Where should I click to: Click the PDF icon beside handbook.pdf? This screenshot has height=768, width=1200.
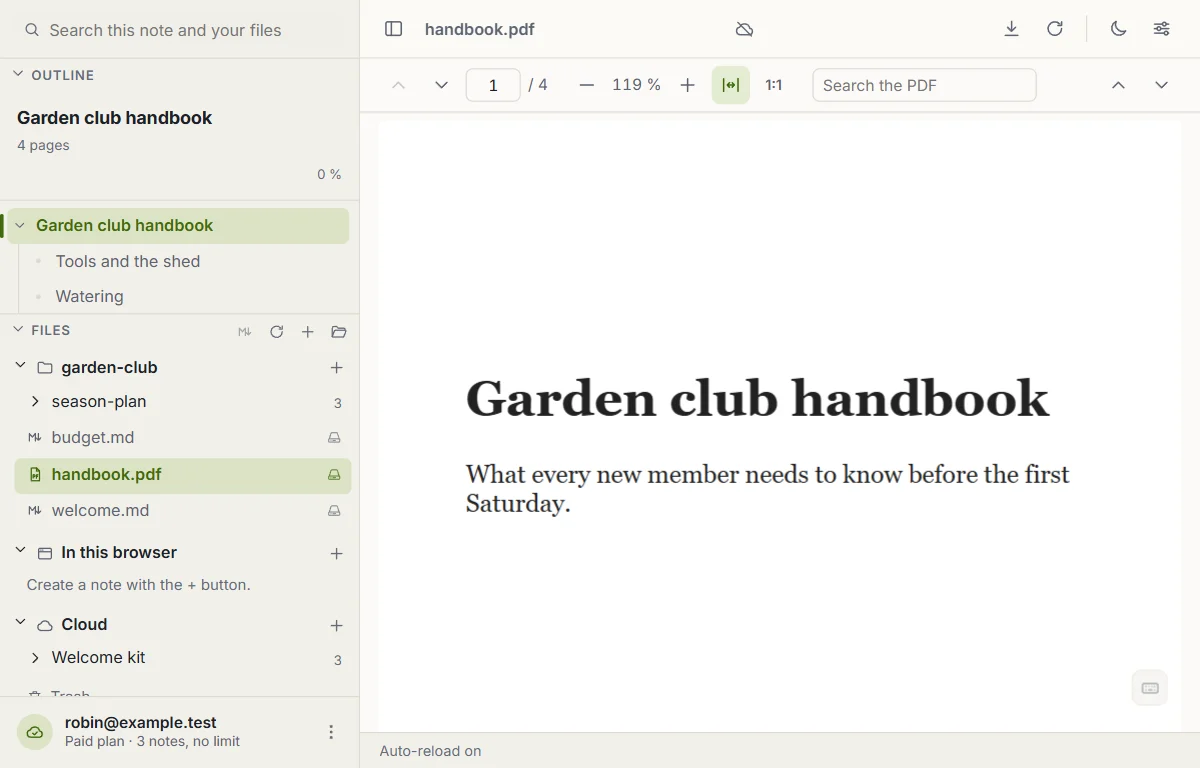coord(35,475)
